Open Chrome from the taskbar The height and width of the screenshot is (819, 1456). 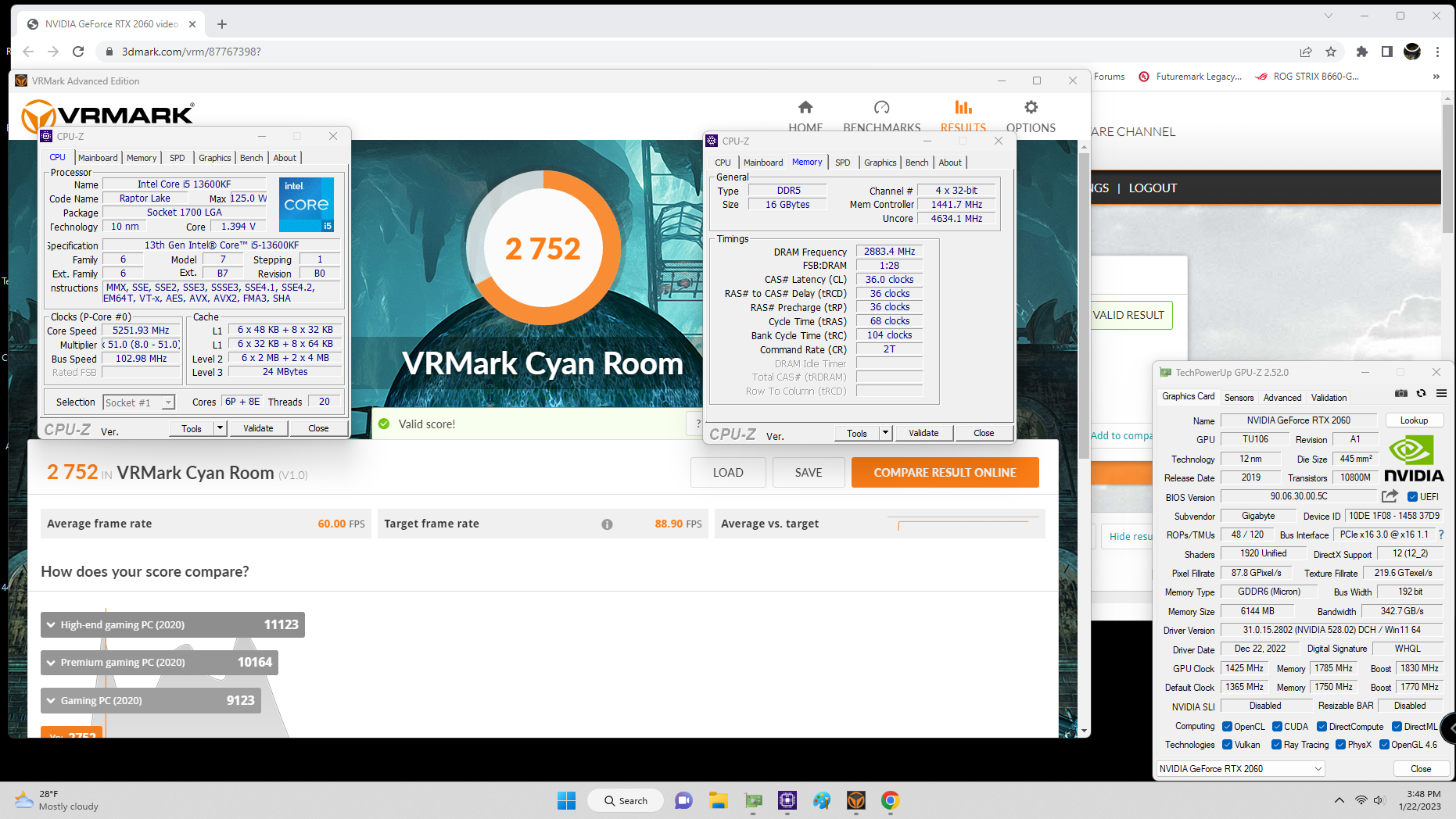tap(890, 800)
